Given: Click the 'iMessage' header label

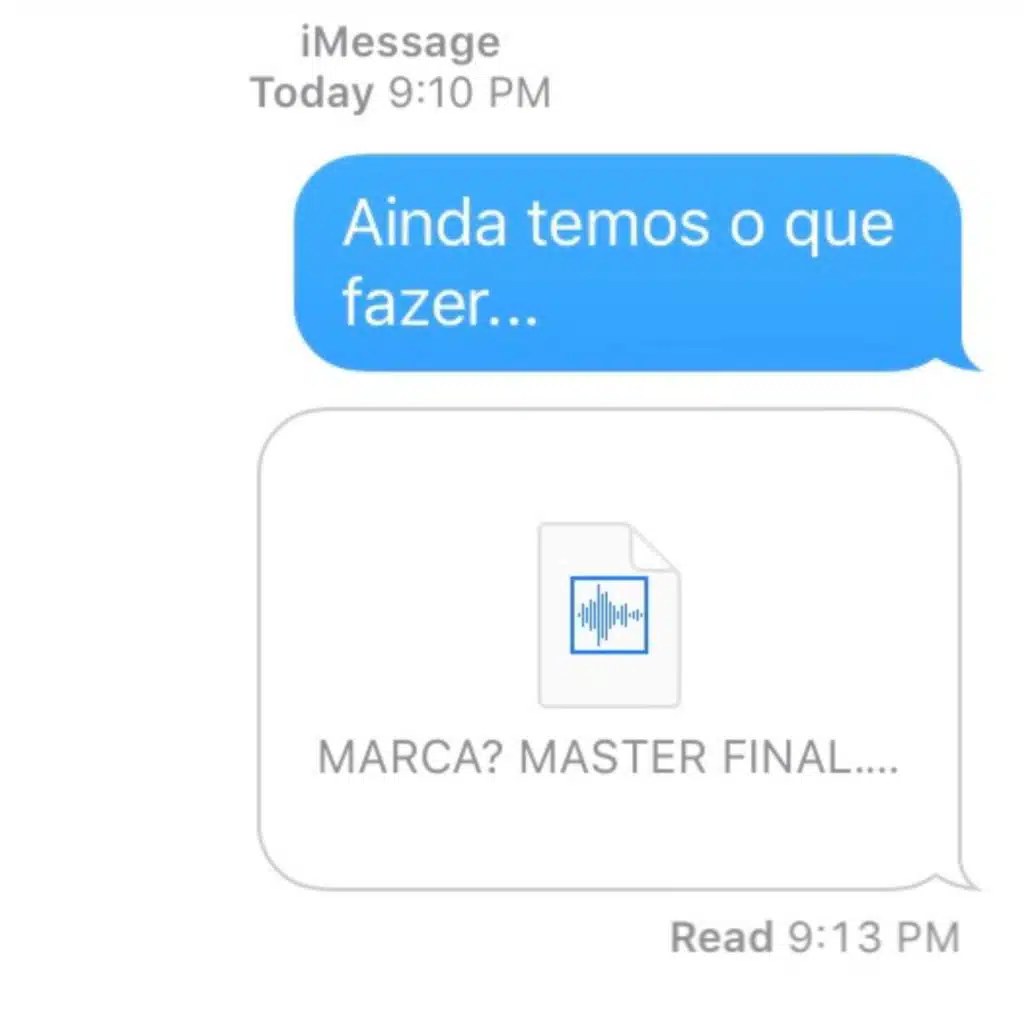Looking at the screenshot, I should [400, 42].
